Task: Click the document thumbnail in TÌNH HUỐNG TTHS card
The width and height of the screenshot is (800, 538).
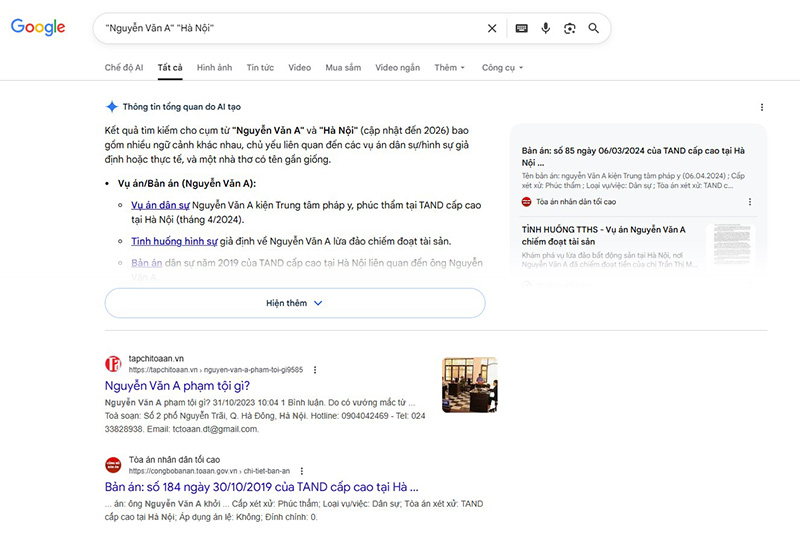Action: pos(732,244)
